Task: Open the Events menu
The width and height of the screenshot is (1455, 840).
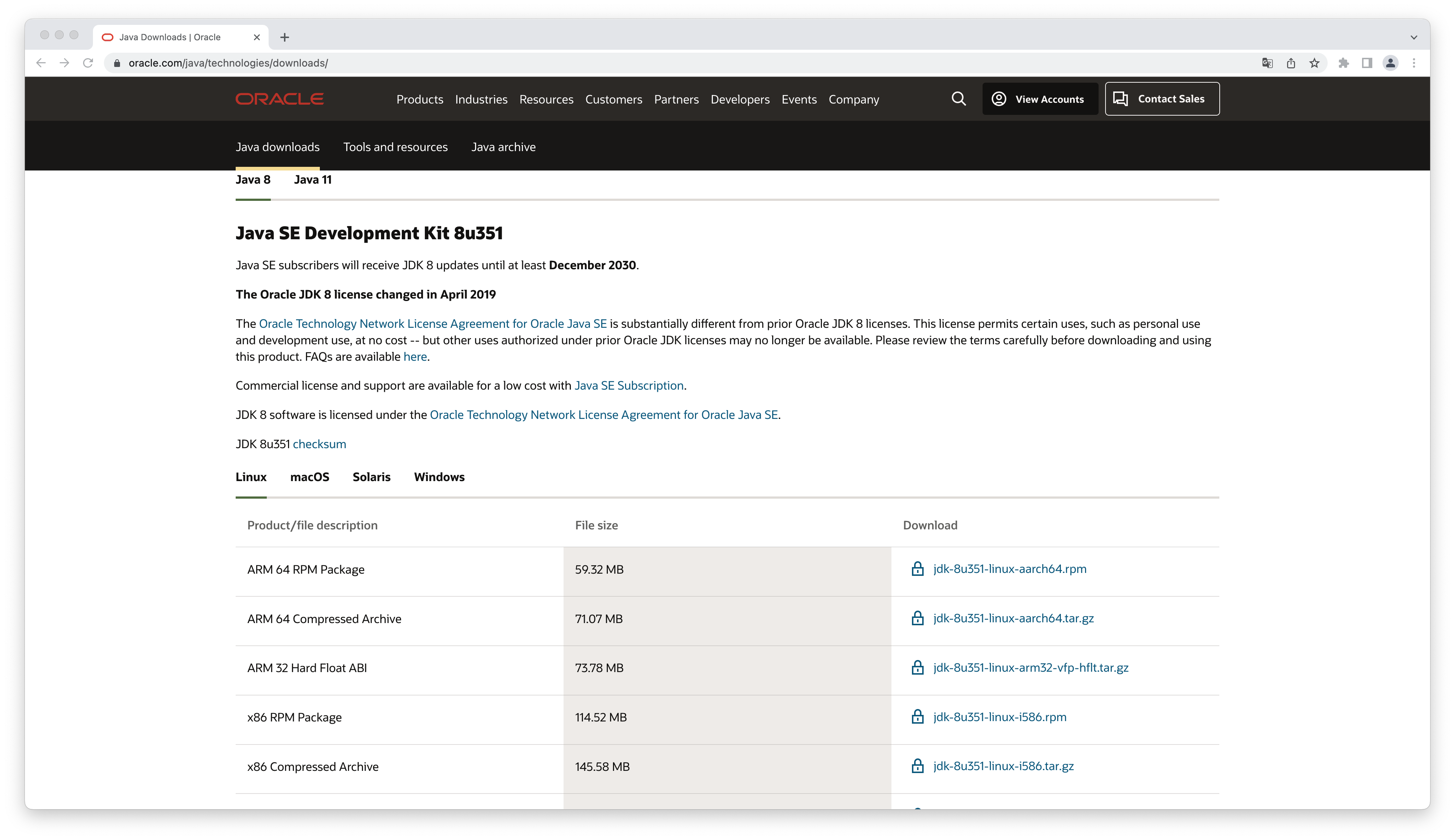Action: pyautogui.click(x=799, y=99)
